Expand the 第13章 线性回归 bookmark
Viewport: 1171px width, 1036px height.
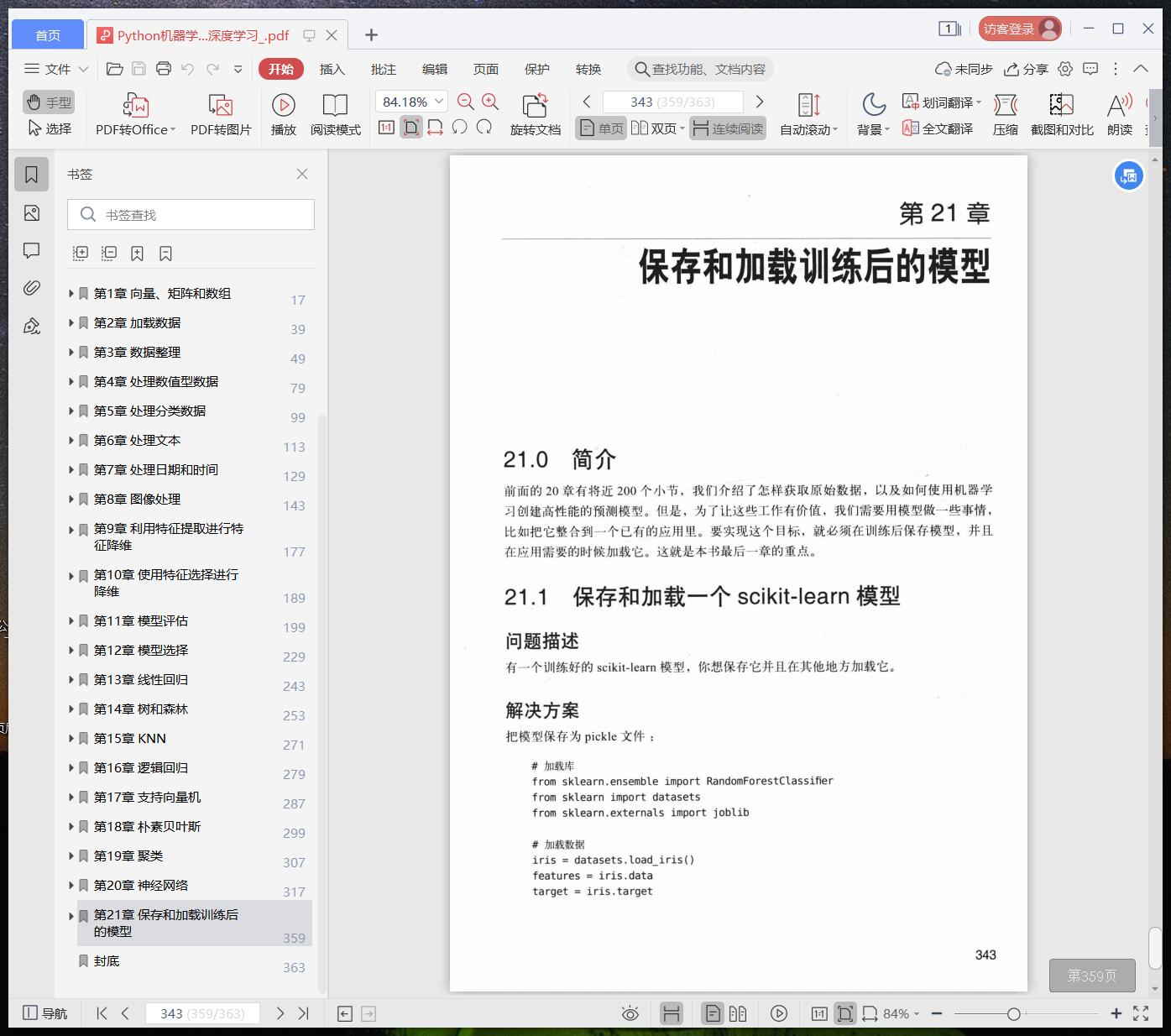coord(71,679)
